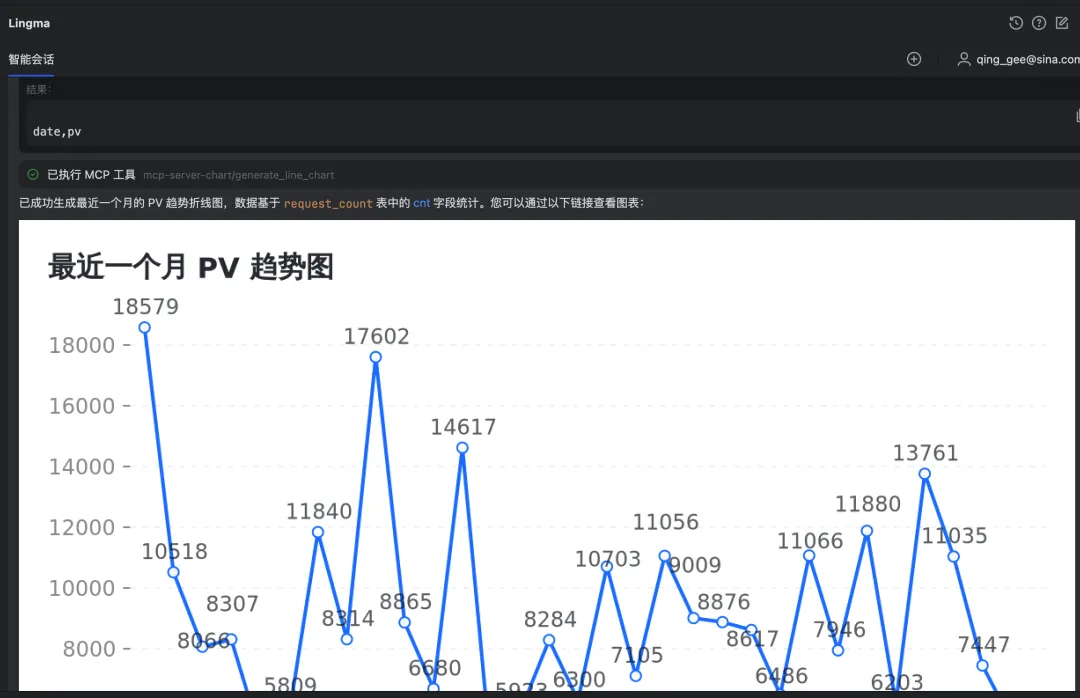
Task: Click the 10703 data point marker
Action: tap(607, 566)
